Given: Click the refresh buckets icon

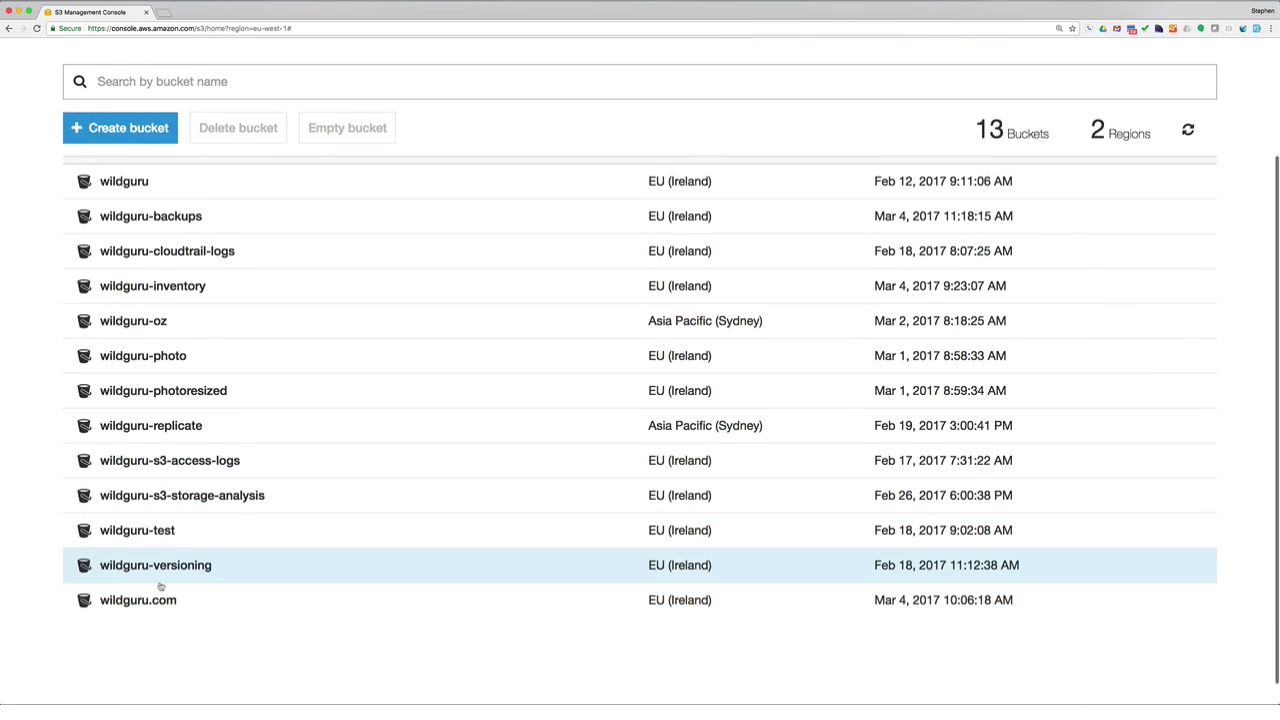Looking at the screenshot, I should [1188, 130].
